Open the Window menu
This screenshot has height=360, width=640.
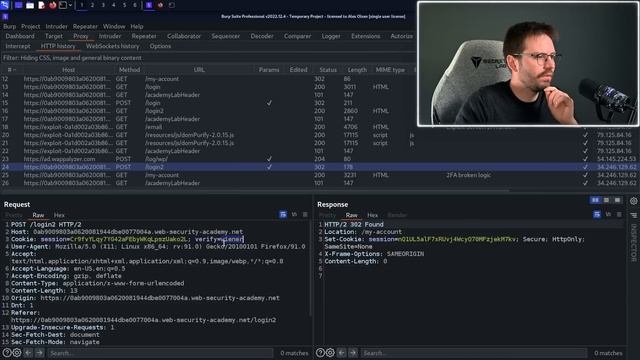pyautogui.click(x=114, y=27)
